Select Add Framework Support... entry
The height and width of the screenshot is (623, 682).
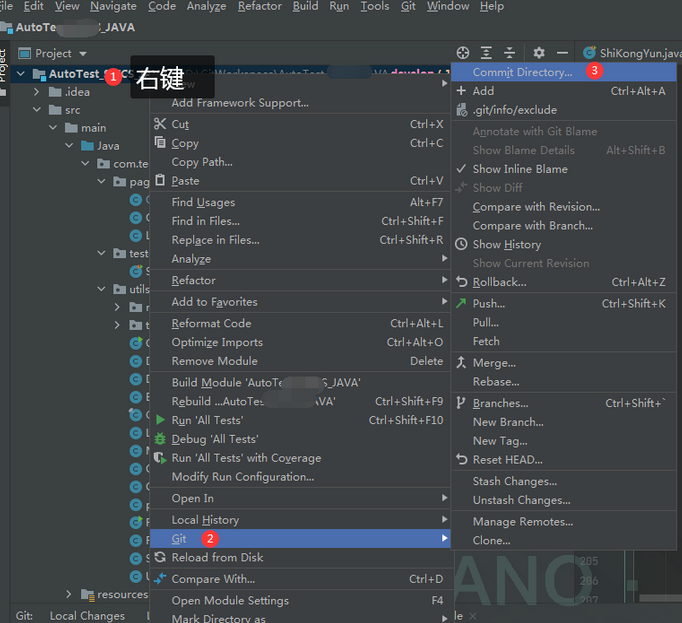pos(300,103)
